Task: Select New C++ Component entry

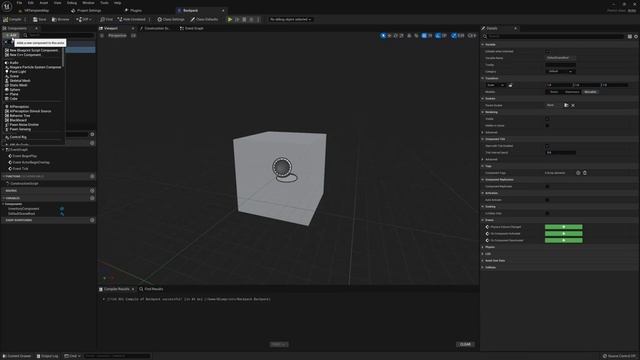Action: click(x=23, y=55)
